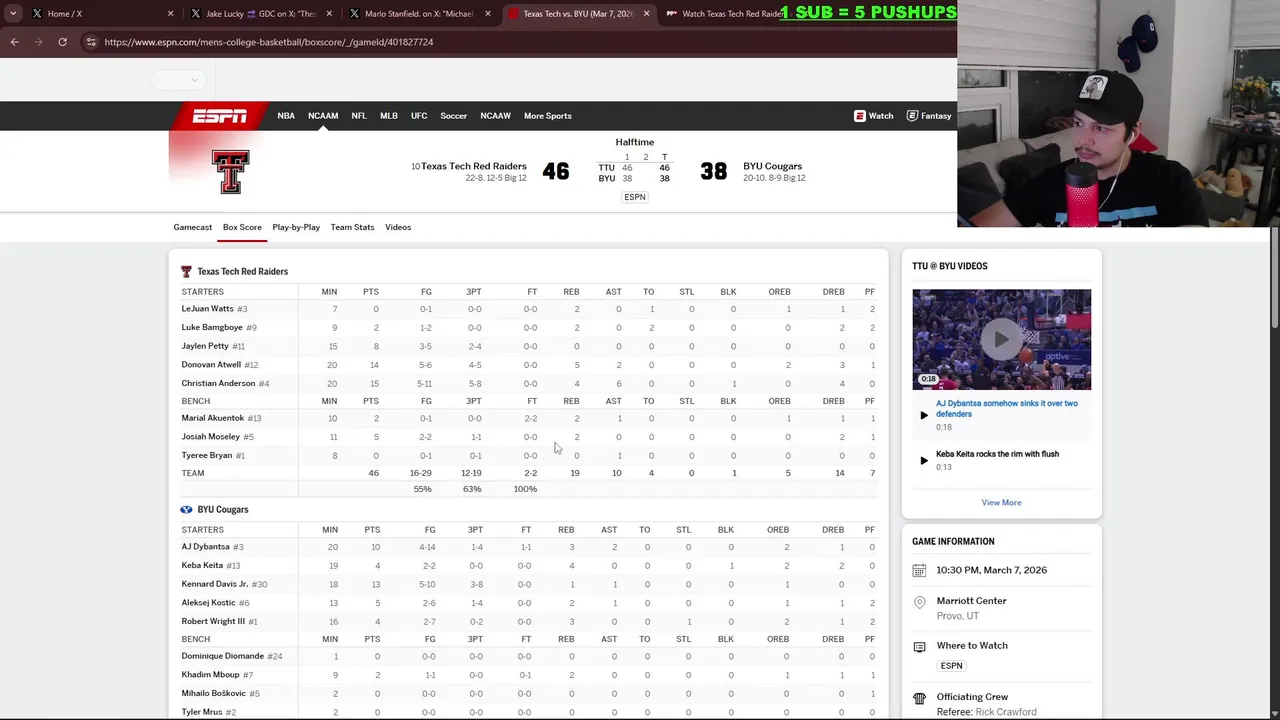This screenshot has width=1280, height=720.
Task: Click the site info icon in address bar
Action: (91, 42)
